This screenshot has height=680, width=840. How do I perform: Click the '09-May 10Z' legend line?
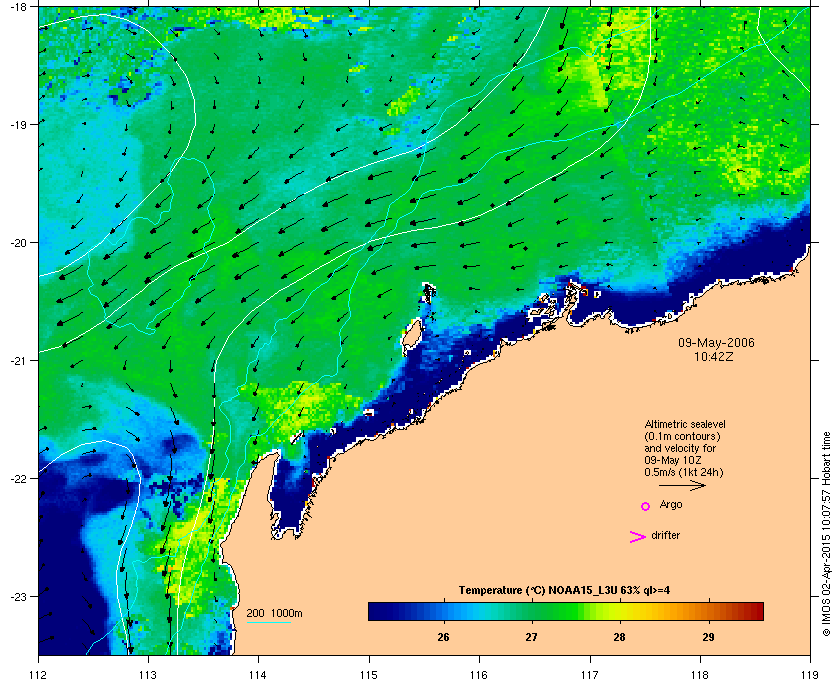[673, 460]
